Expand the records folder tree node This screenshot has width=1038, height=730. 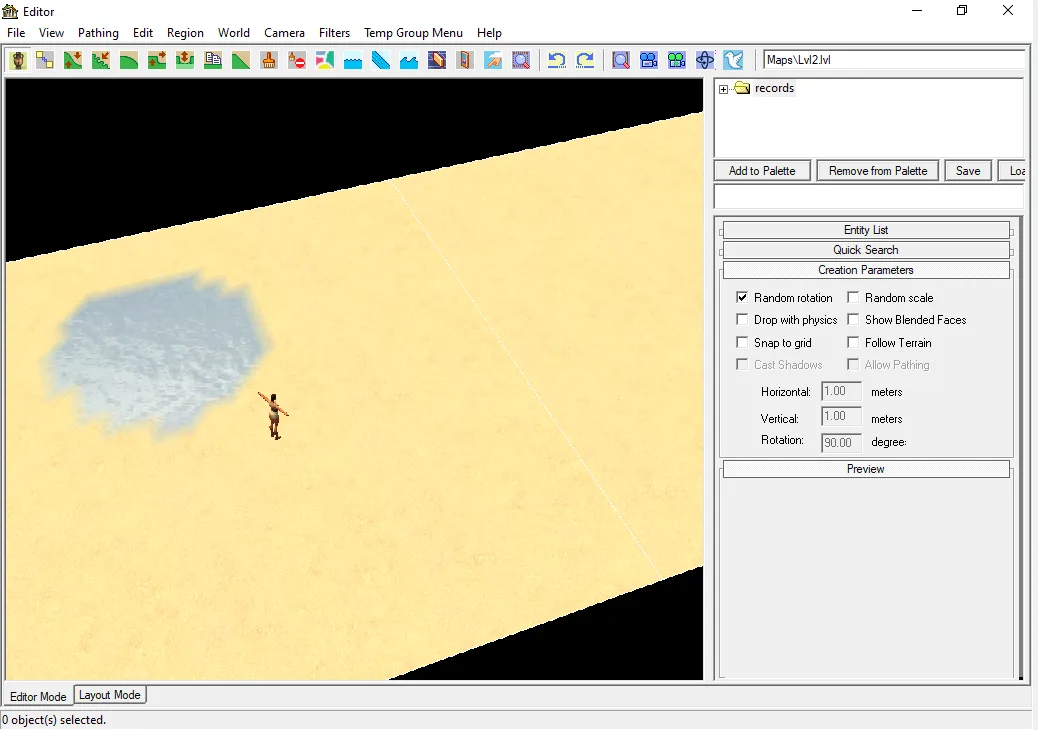click(724, 89)
